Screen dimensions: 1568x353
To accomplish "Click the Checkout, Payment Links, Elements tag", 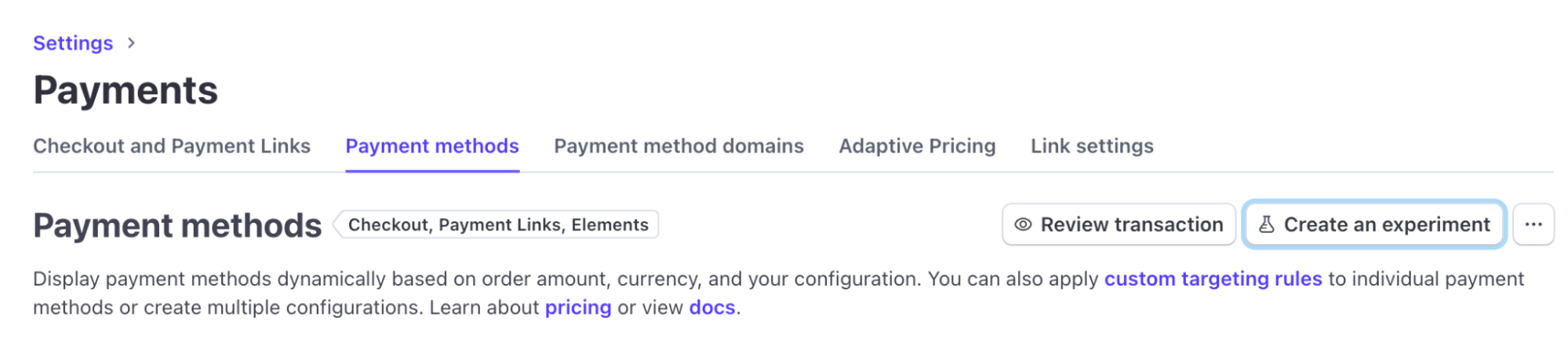I will pyautogui.click(x=498, y=225).
